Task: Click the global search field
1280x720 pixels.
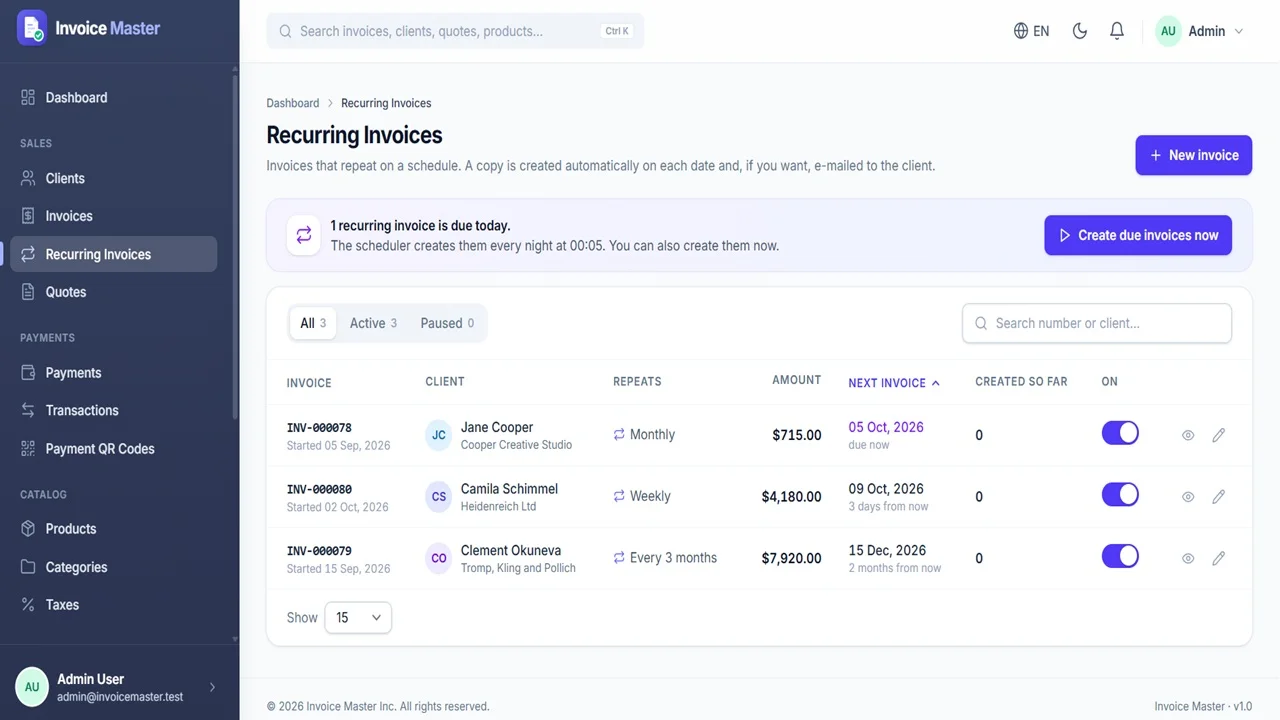Action: pyautogui.click(x=455, y=31)
